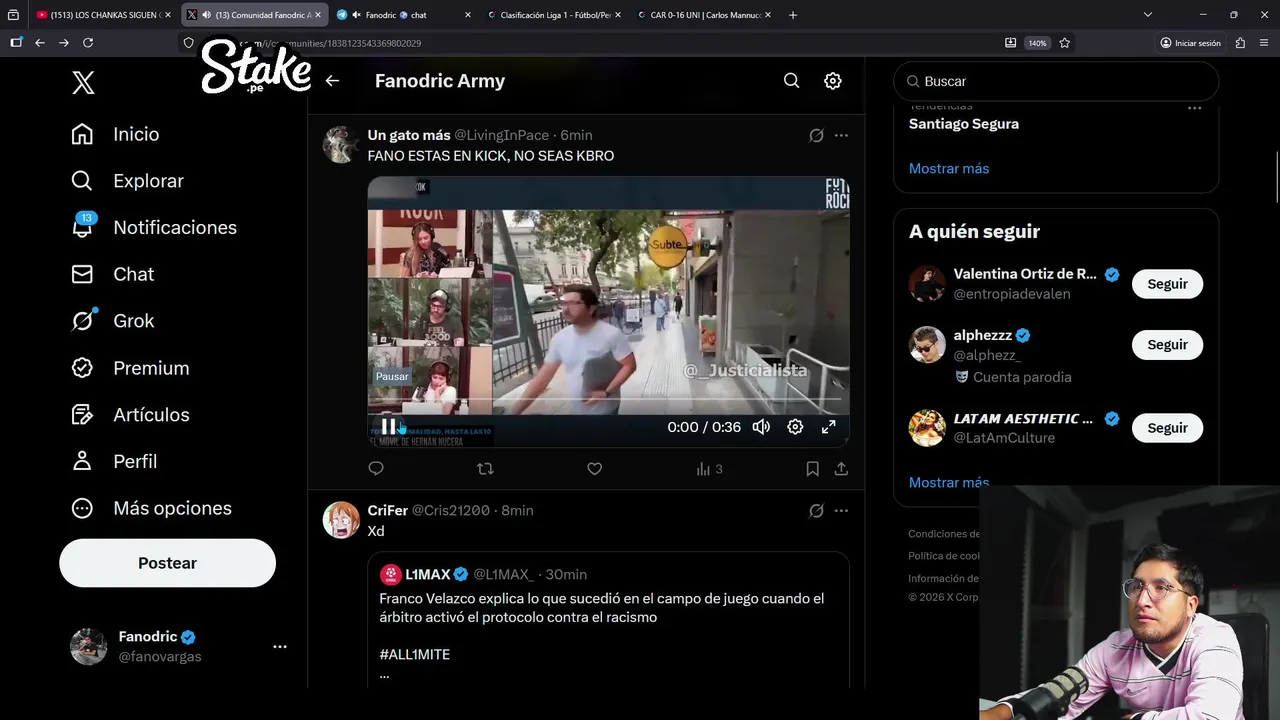
Task: Expand video to fullscreen
Action: click(x=828, y=427)
